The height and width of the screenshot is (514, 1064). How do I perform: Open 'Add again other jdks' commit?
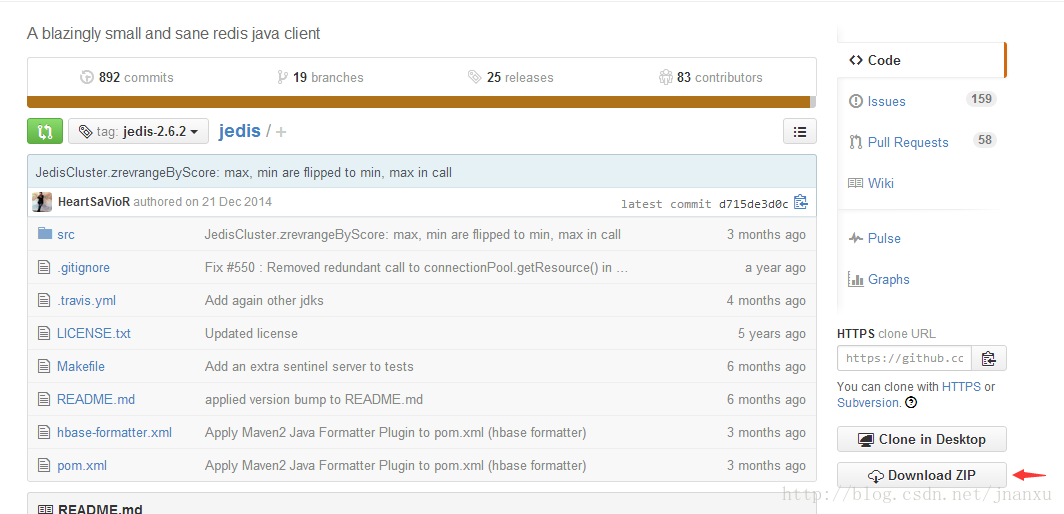click(x=264, y=300)
